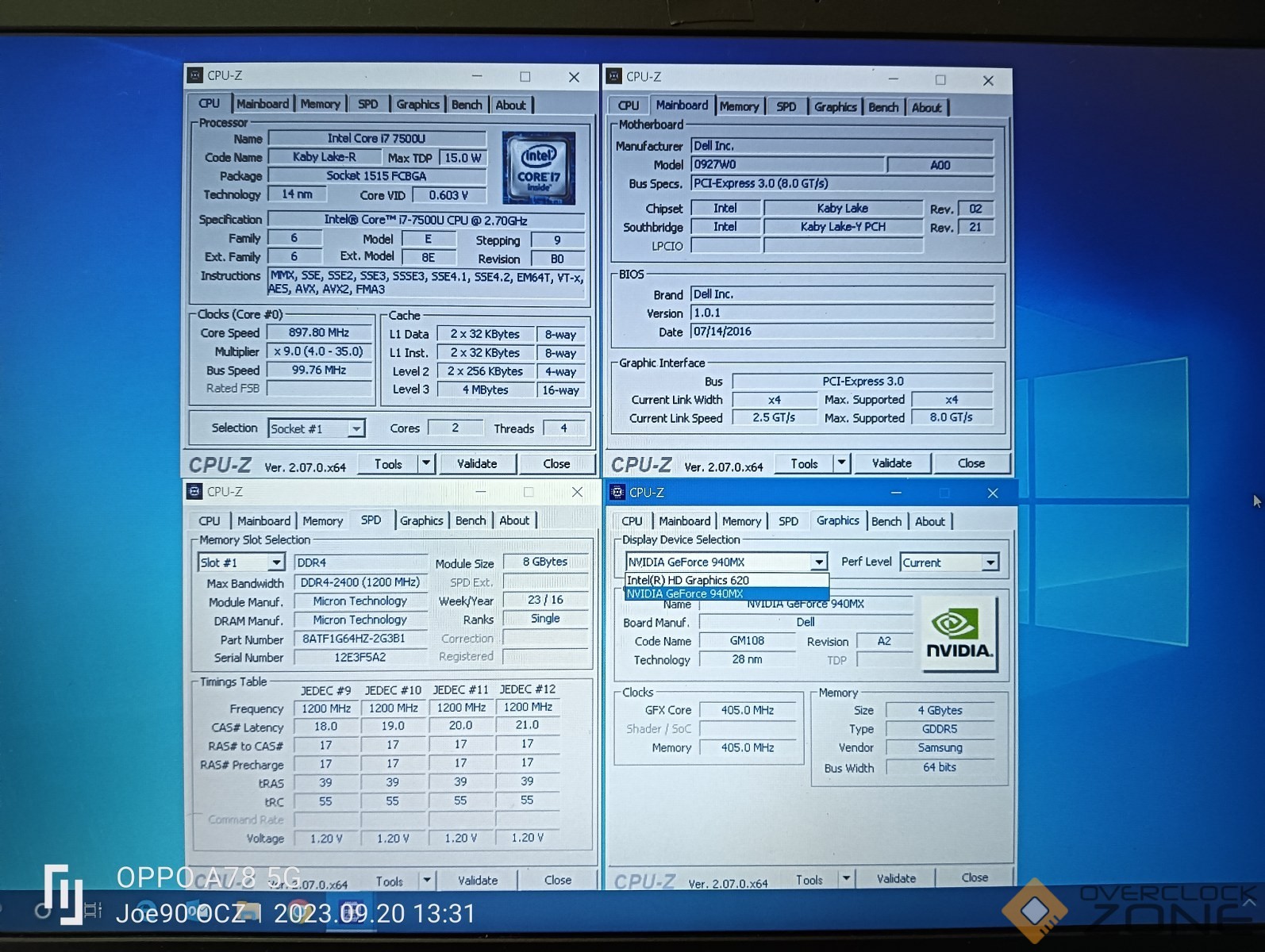Click Validate button in SPD window
This screenshot has width=1265, height=952.
point(478,880)
